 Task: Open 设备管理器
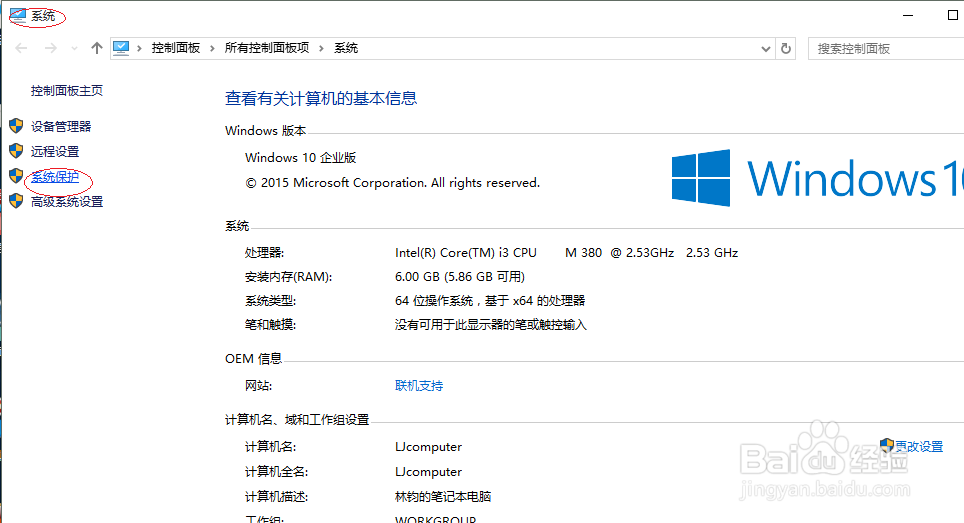click(x=61, y=127)
